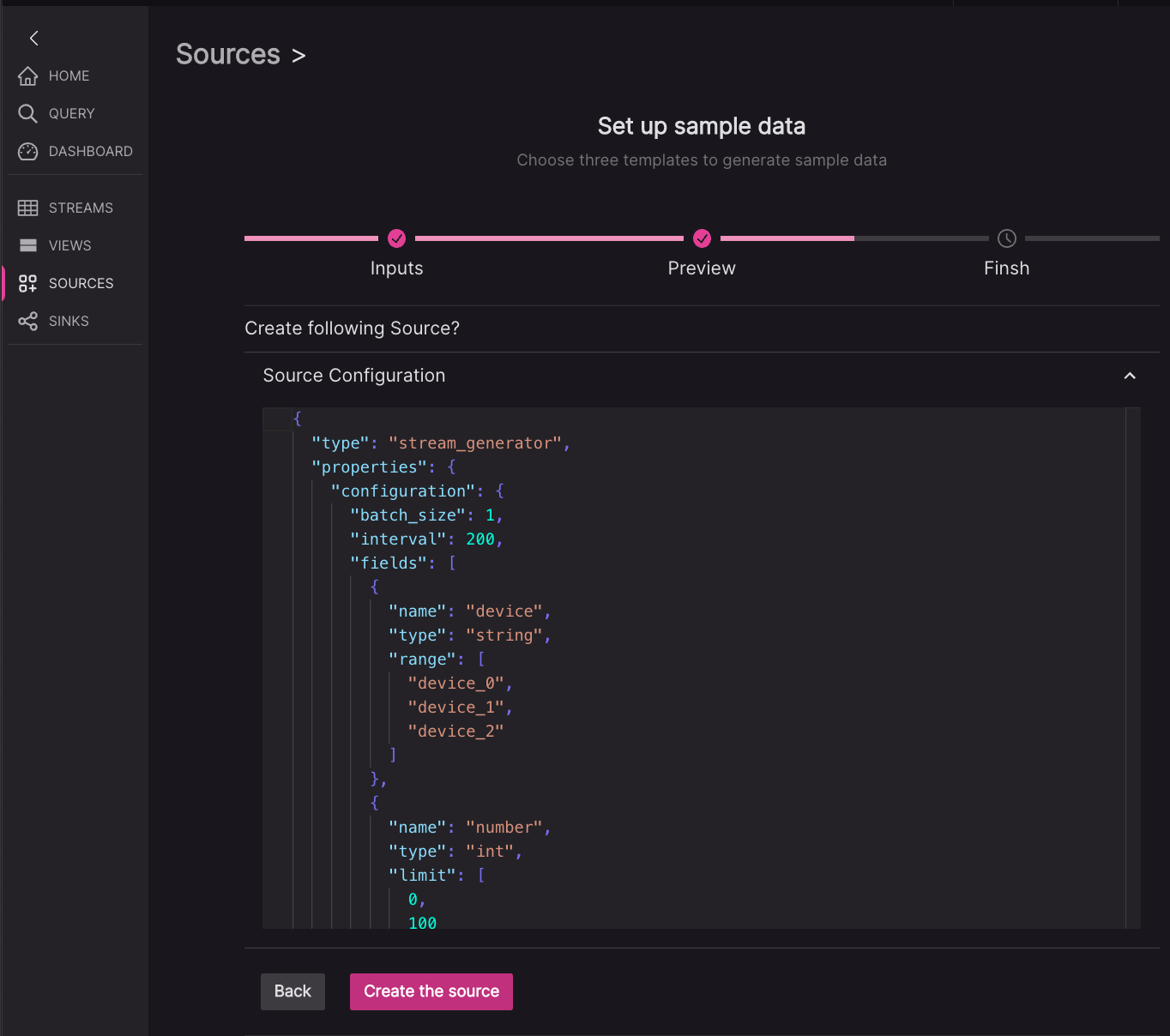Image resolution: width=1170 pixels, height=1036 pixels.
Task: Click the Sources breadcrumb link
Action: [x=228, y=55]
